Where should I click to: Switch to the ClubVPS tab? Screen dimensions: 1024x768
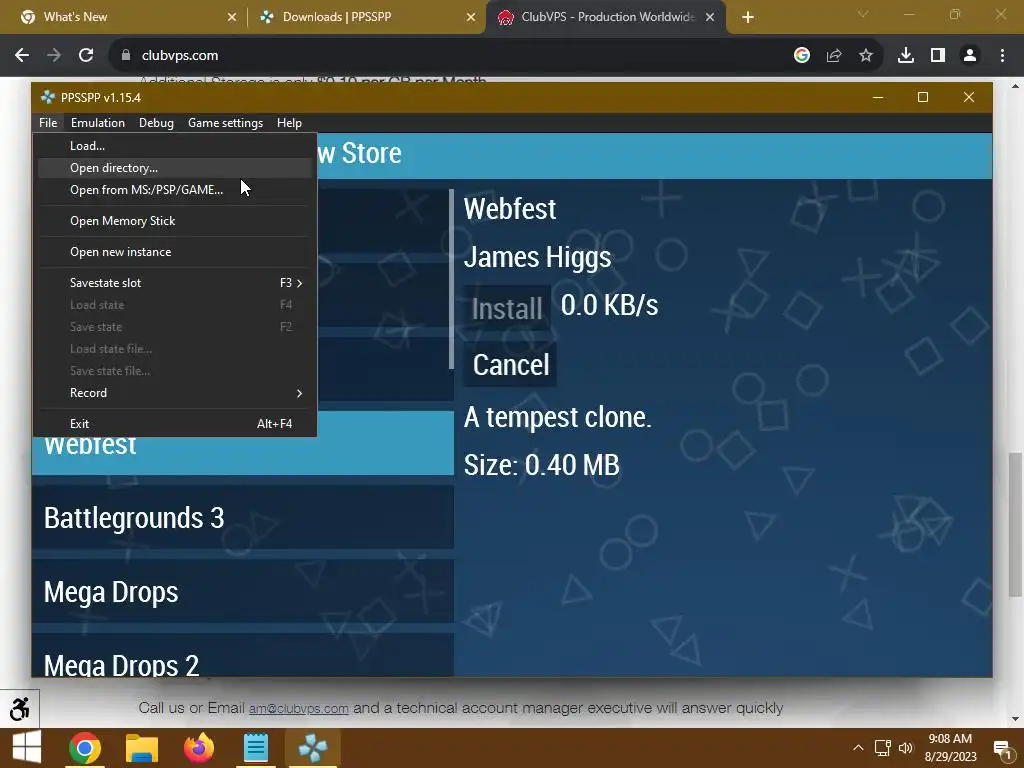click(605, 17)
